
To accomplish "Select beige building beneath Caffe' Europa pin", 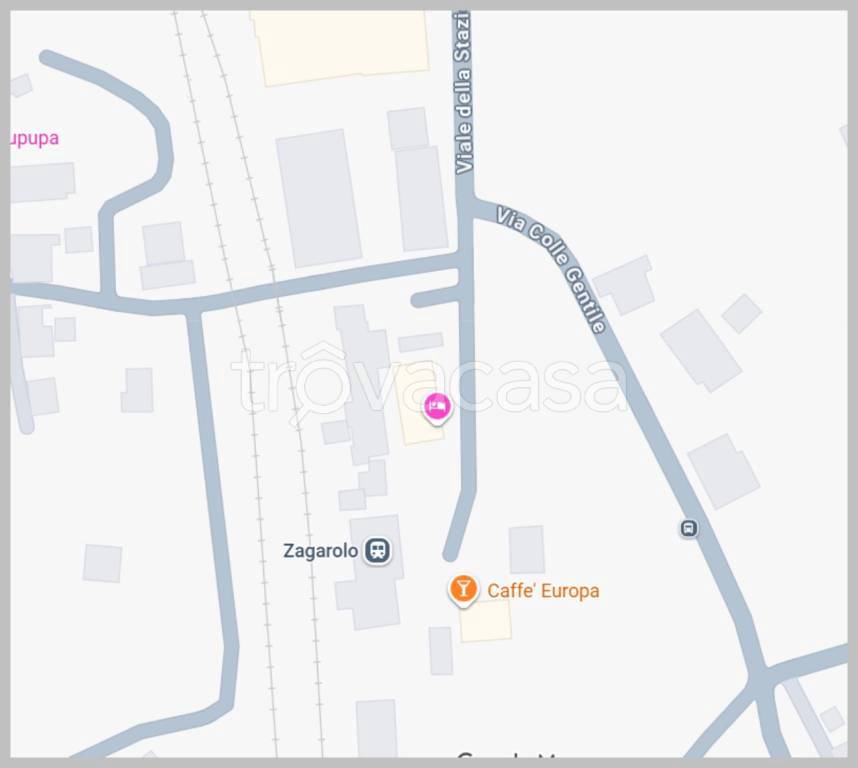I will [485, 620].
